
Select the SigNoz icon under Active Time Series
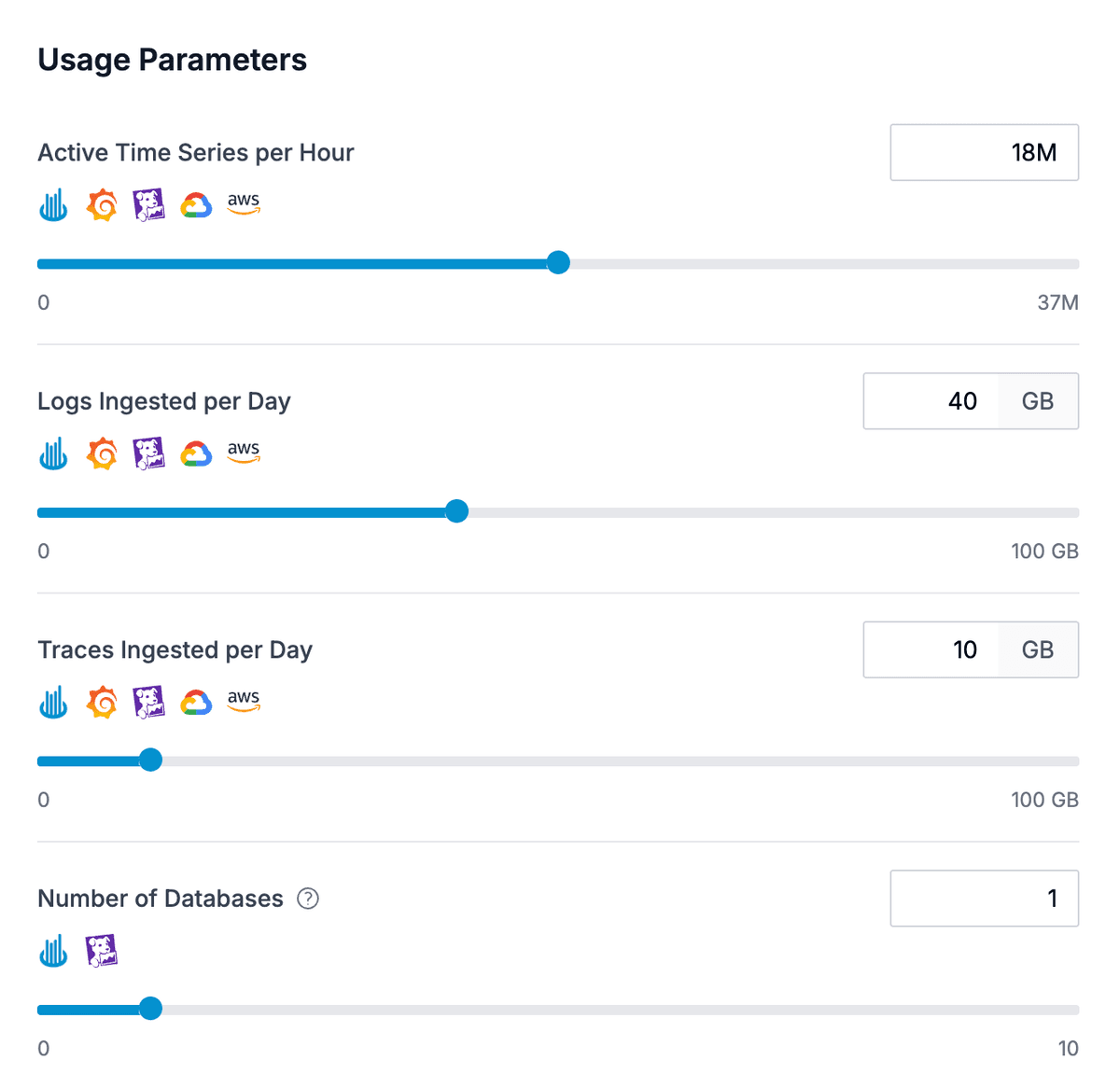tap(53, 204)
